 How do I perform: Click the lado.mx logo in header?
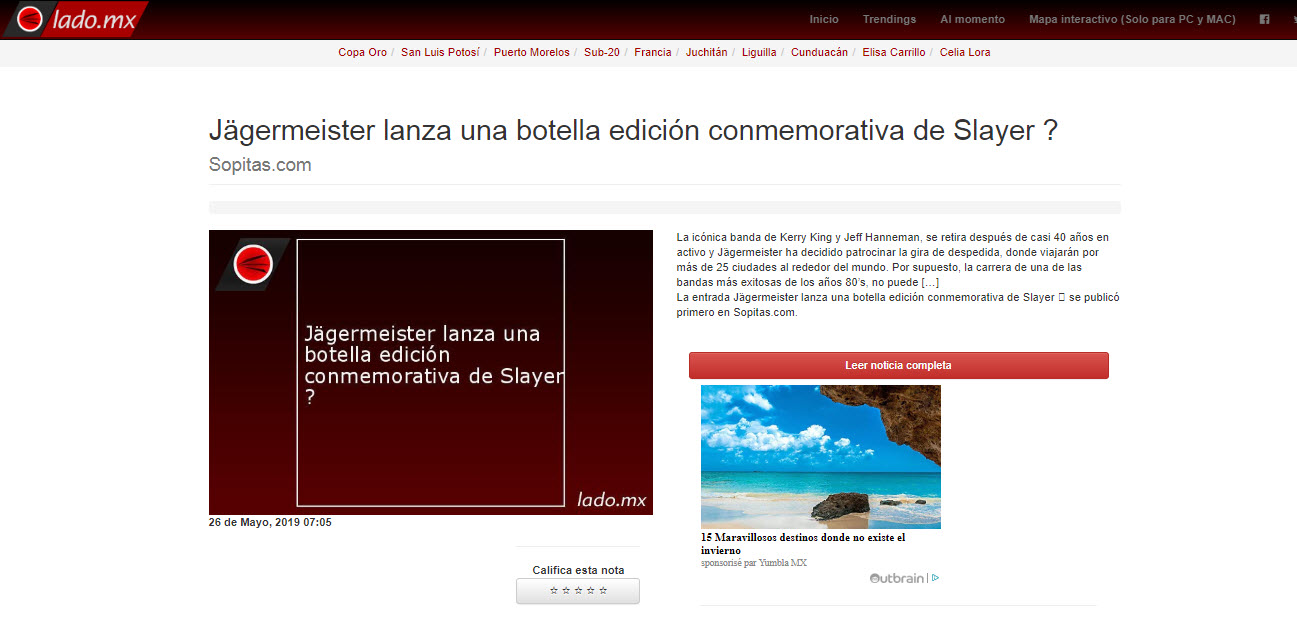point(75,19)
